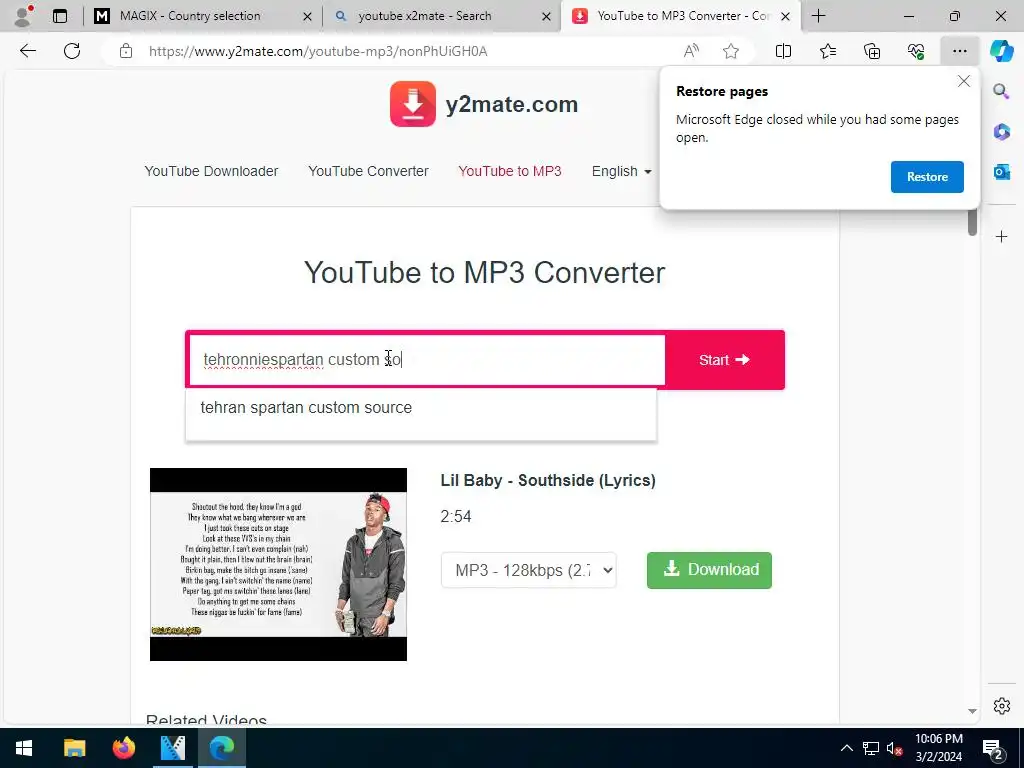Open the YouTube Downloader menu link

point(211,171)
